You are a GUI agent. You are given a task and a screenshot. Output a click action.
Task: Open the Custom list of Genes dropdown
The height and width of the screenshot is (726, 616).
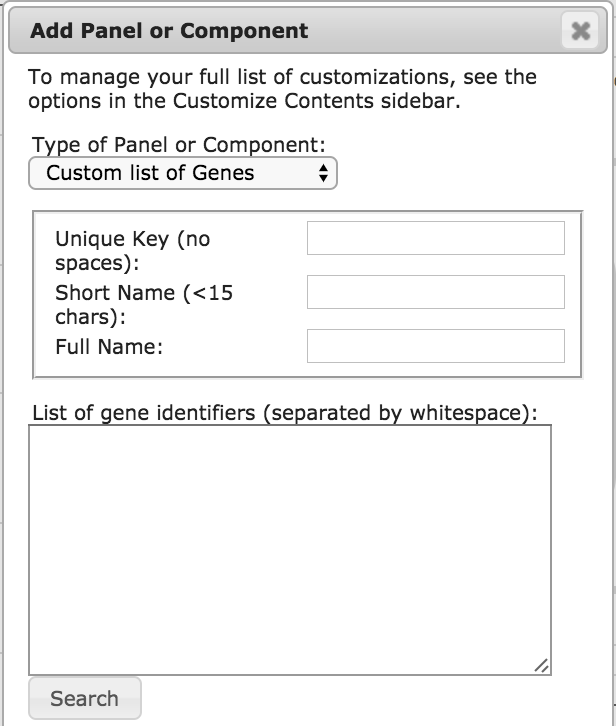point(183,173)
